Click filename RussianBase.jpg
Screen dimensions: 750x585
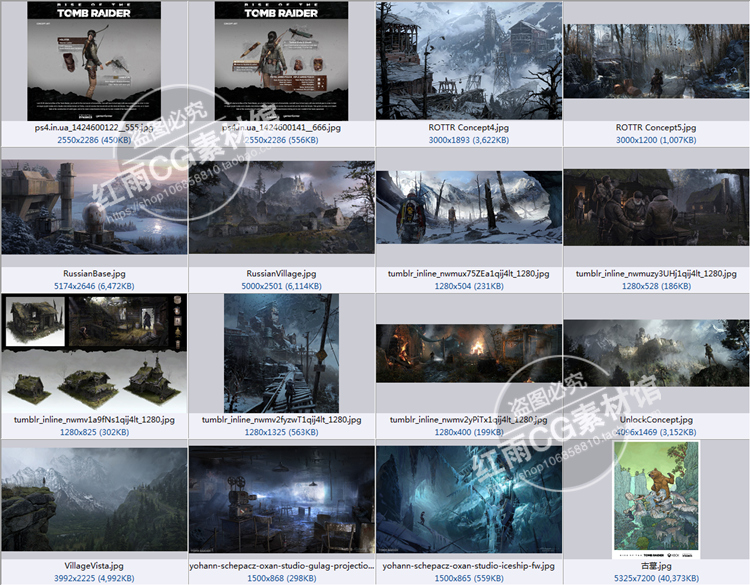[x=94, y=274]
